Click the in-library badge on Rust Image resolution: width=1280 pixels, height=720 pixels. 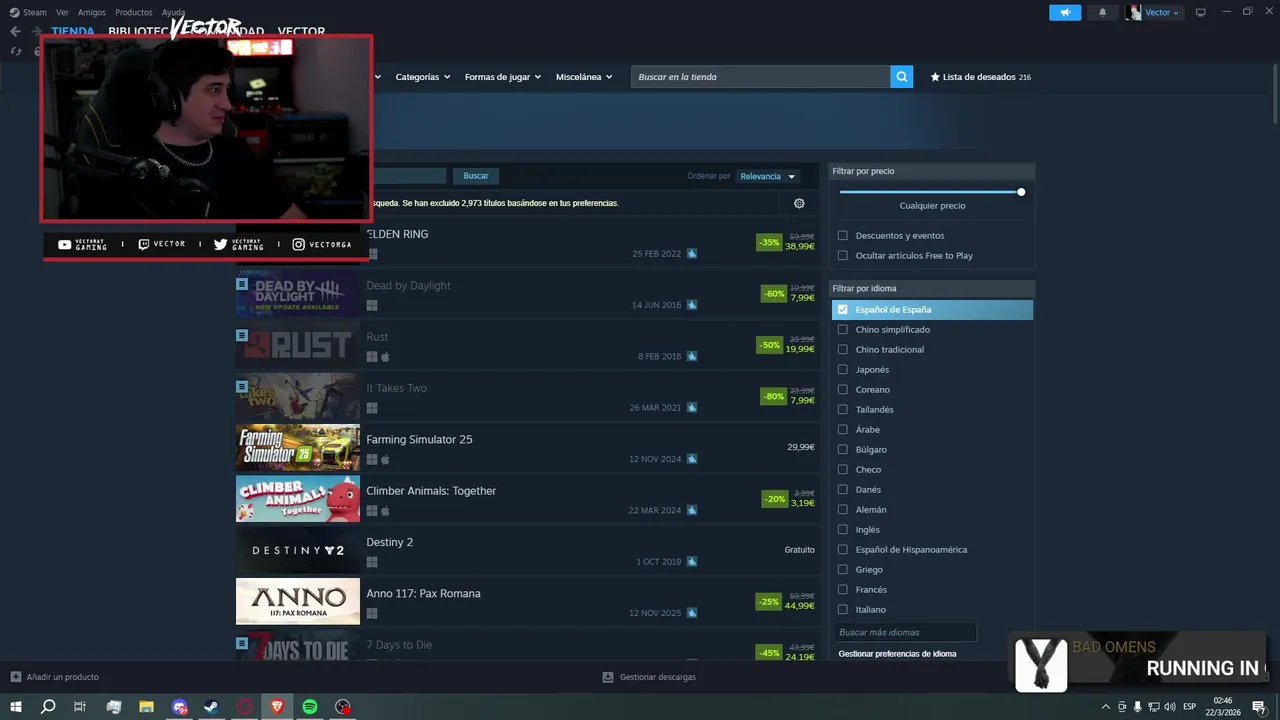coord(241,335)
